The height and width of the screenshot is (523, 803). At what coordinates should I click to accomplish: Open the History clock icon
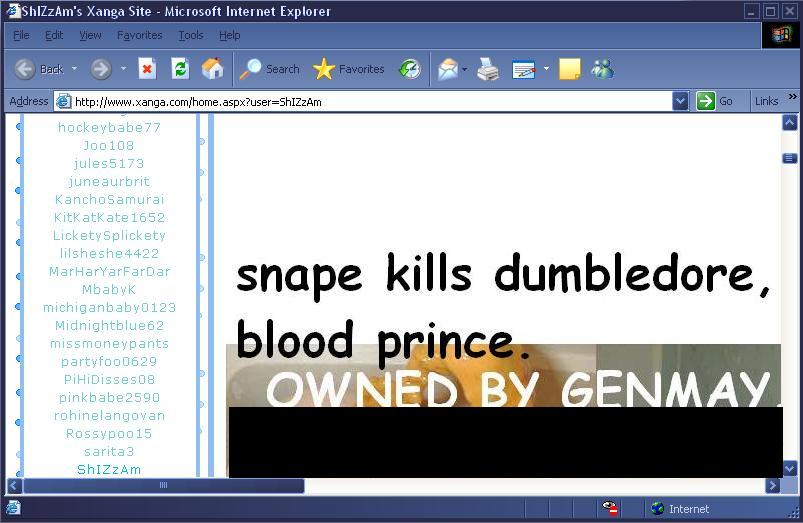pyautogui.click(x=410, y=69)
